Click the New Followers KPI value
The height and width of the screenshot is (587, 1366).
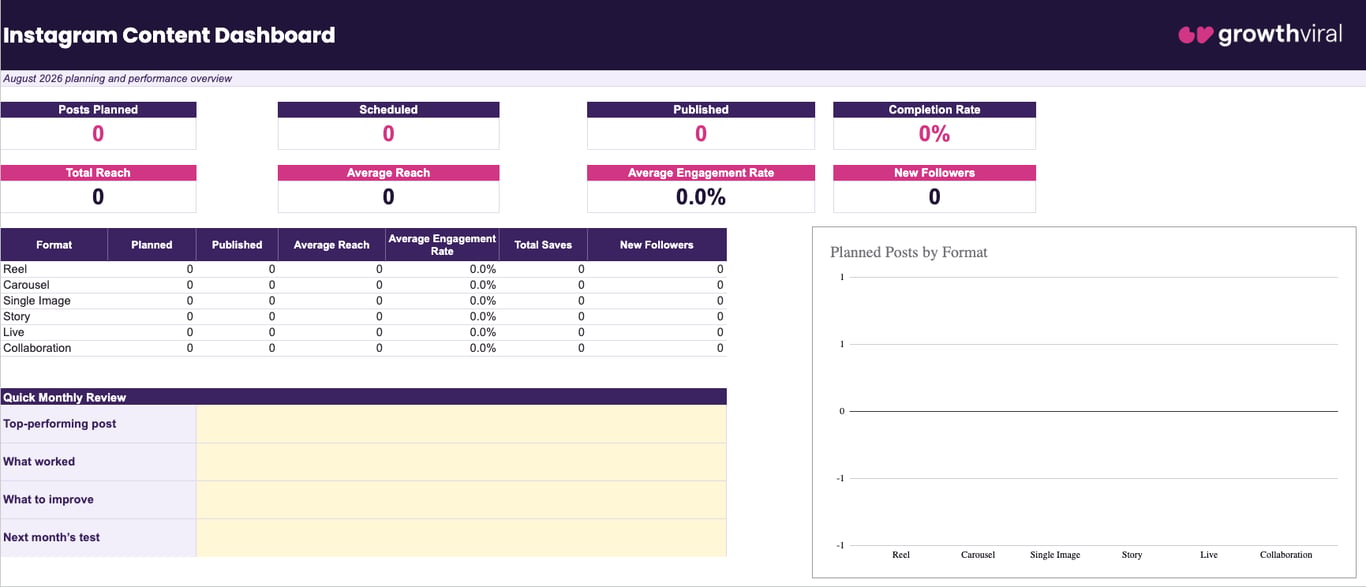coord(934,197)
